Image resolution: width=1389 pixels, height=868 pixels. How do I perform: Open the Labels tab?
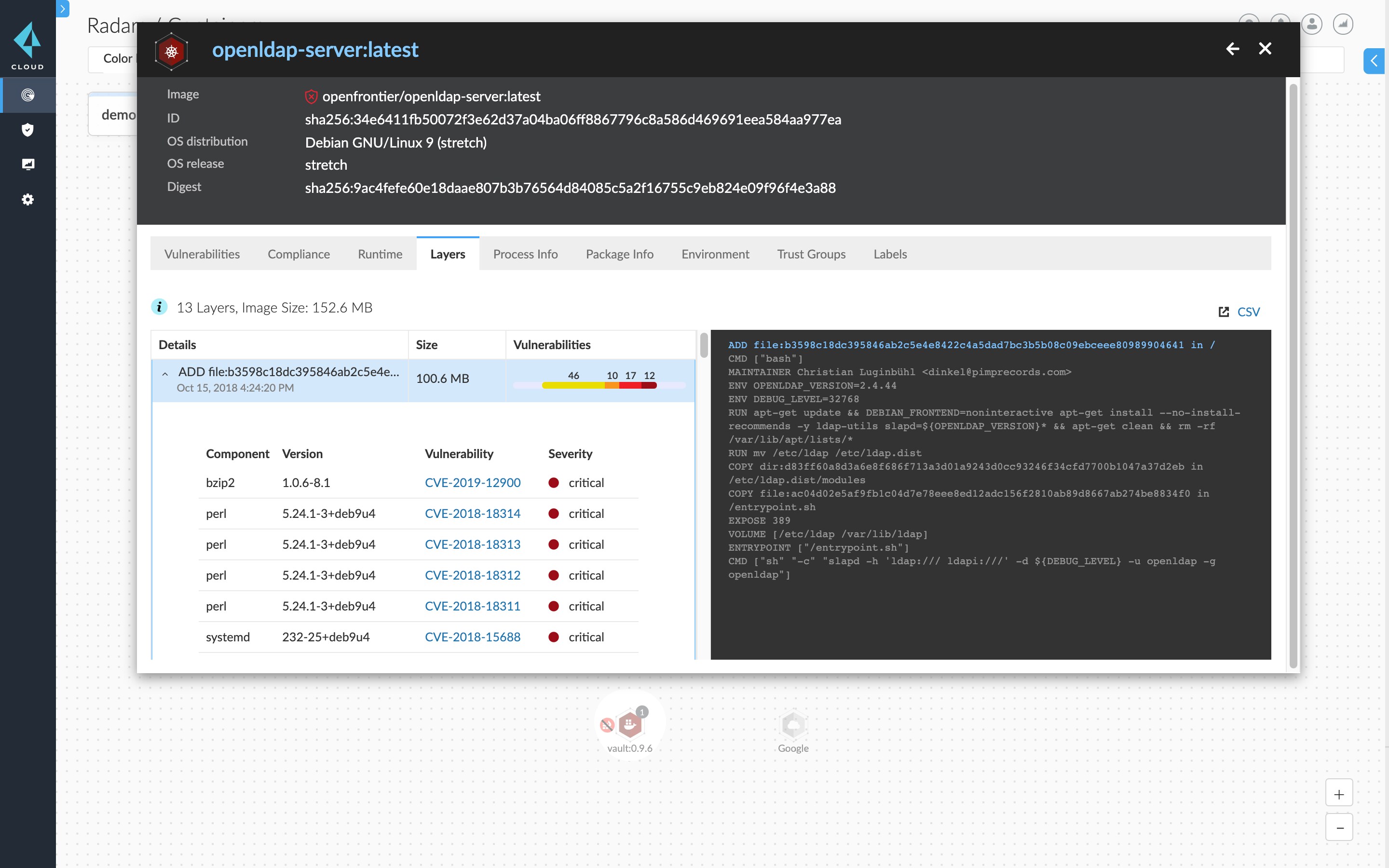[x=890, y=254]
